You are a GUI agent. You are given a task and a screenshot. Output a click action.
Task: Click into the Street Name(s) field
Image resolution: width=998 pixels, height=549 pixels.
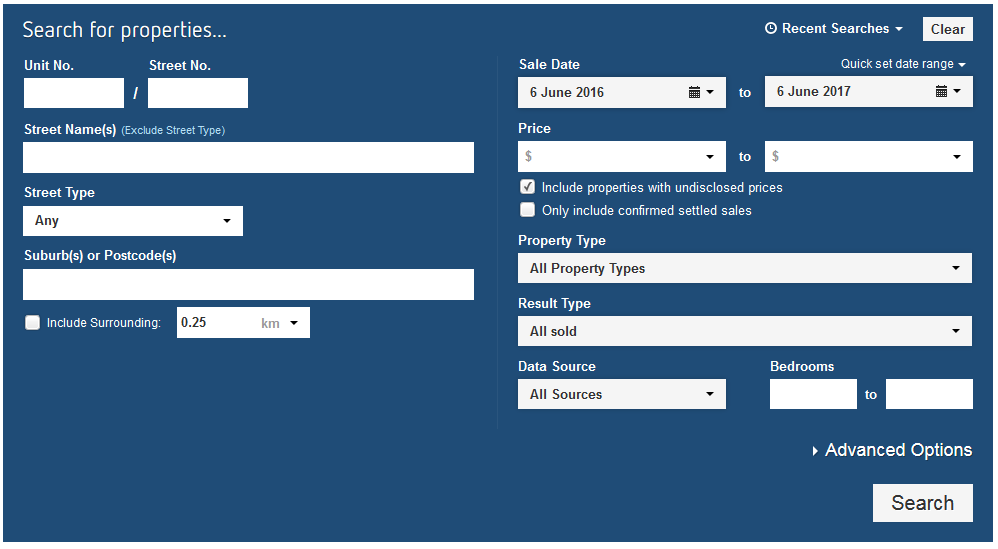248,158
